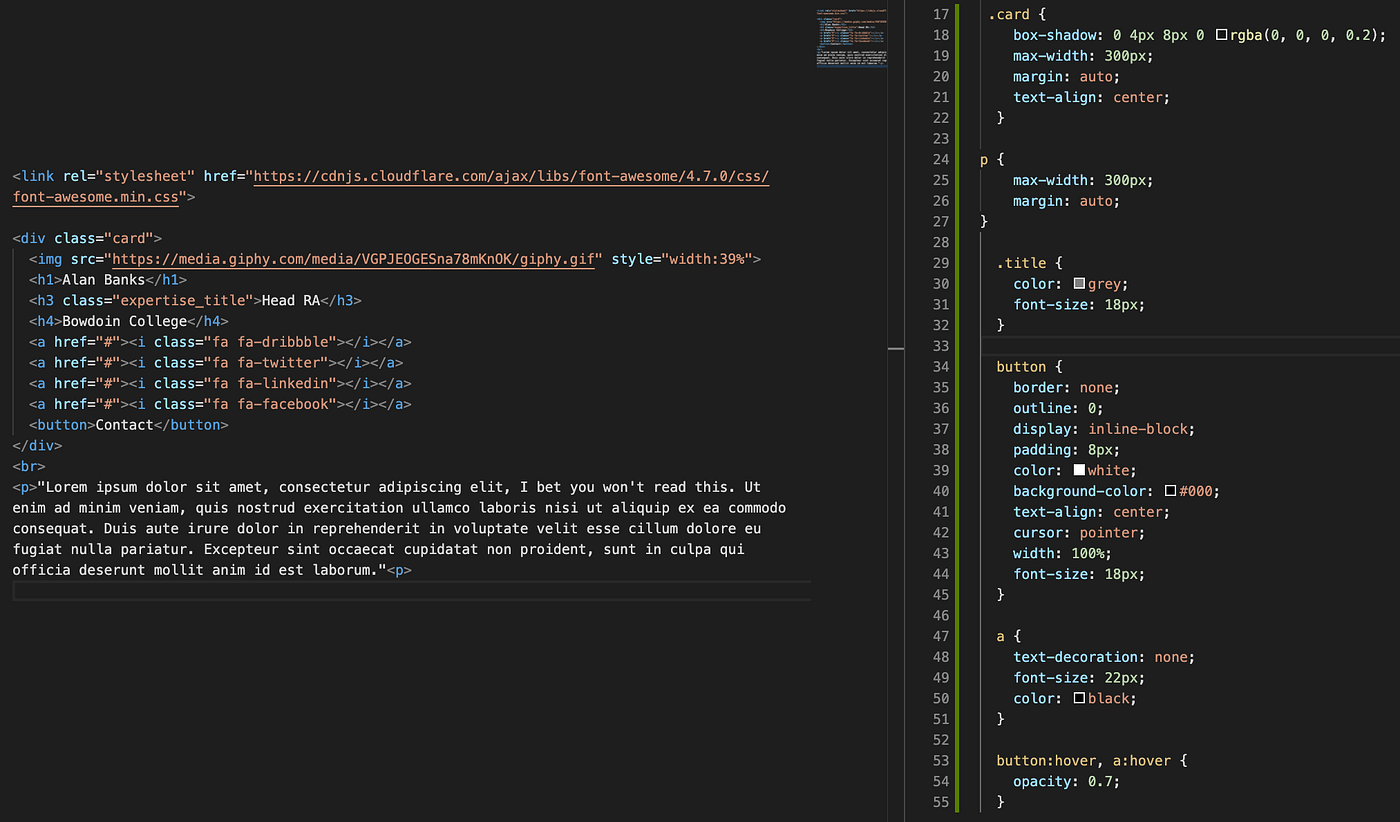Click the divider handle between editor panes
The width and height of the screenshot is (1400, 822).
896,348
